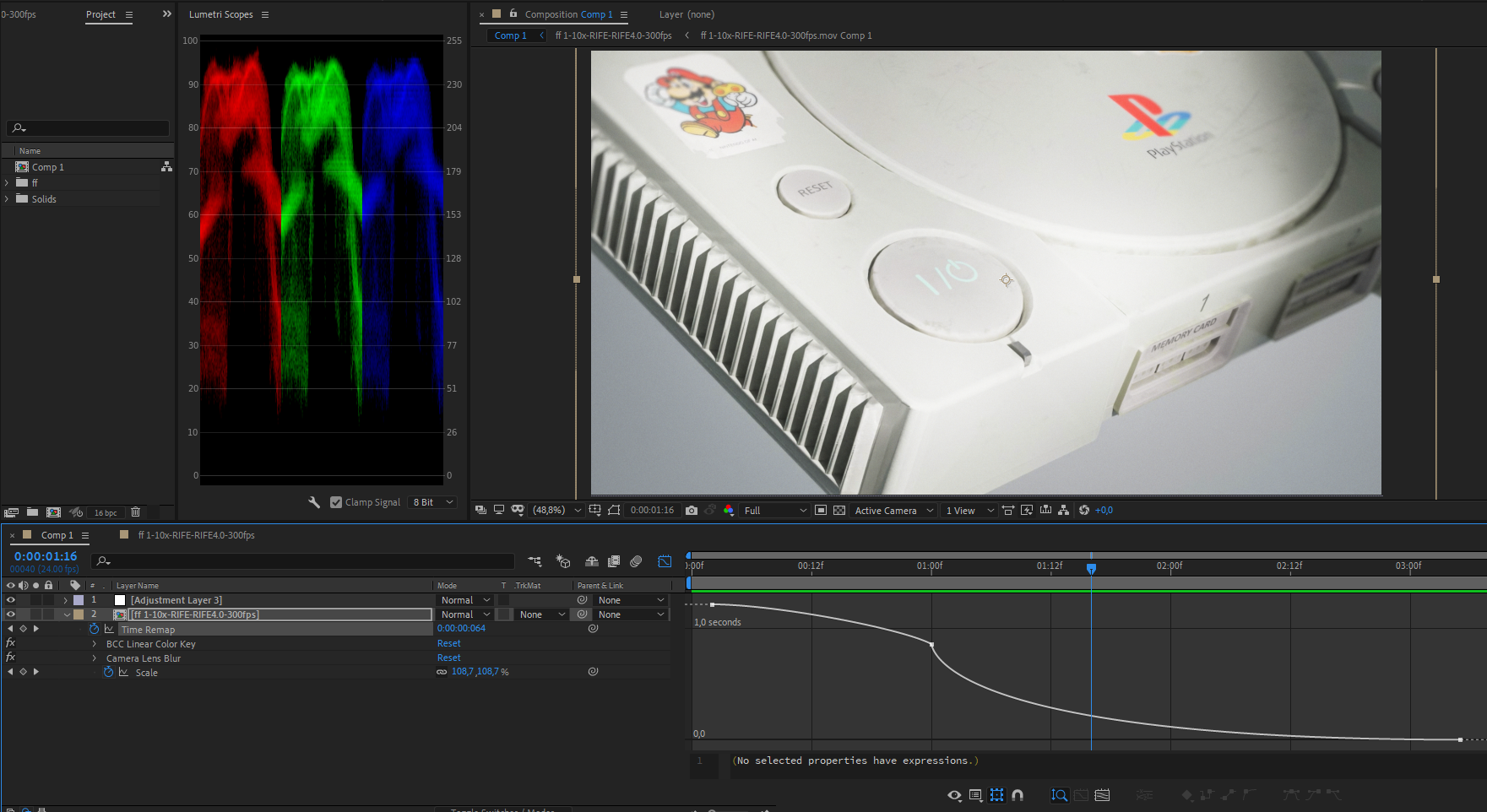This screenshot has height=812, width=1487.
Task: Open Lumetri Scopes wrench settings
Action: point(314,502)
